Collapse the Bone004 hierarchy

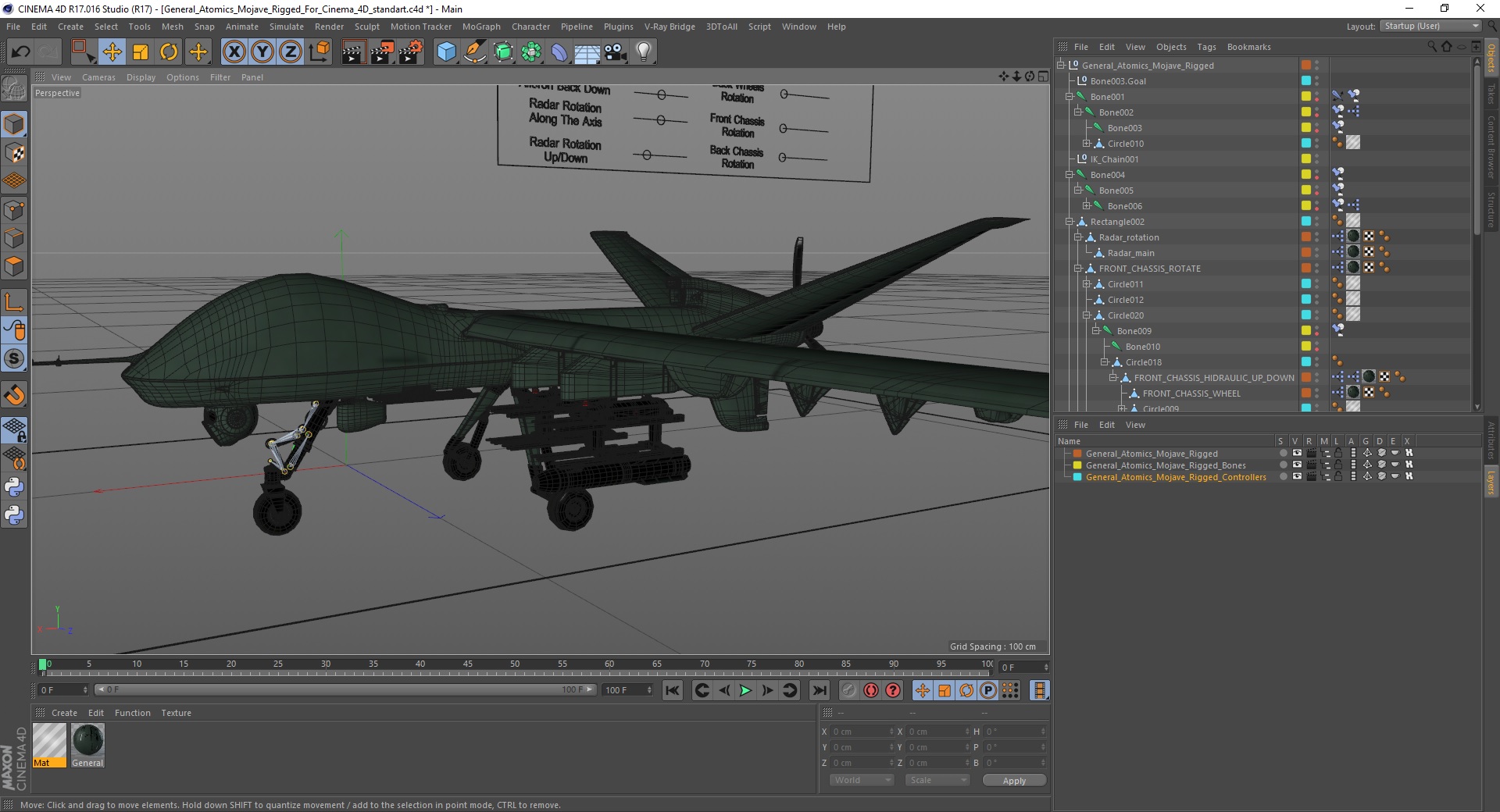point(1069,175)
